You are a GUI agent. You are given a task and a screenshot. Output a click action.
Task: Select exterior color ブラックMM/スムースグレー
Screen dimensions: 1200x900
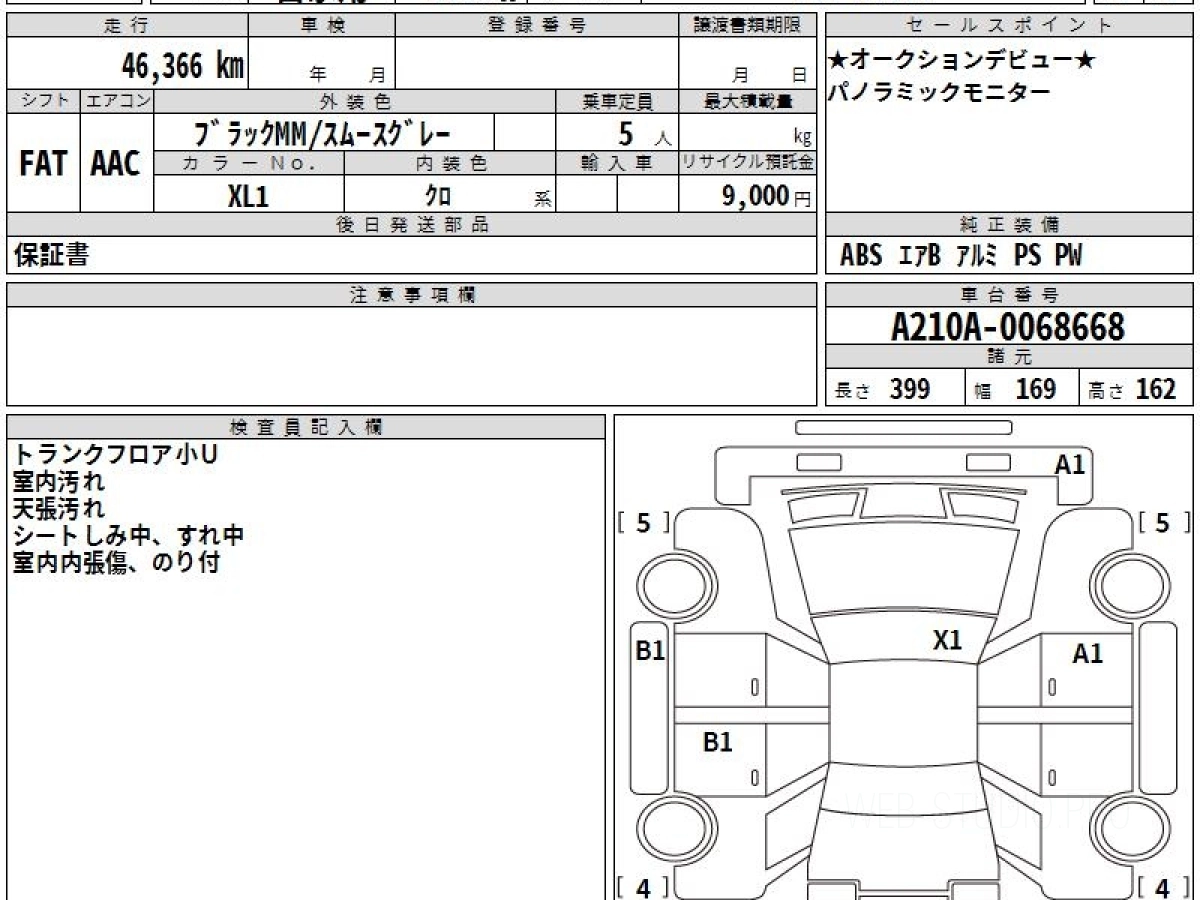pyautogui.click(x=322, y=132)
